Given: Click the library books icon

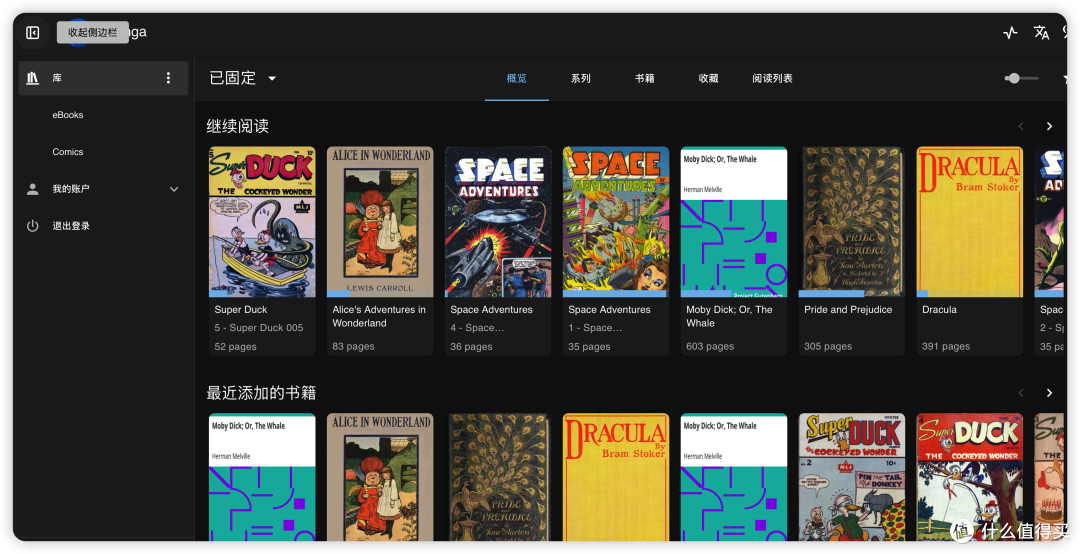Looking at the screenshot, I should tap(32, 78).
